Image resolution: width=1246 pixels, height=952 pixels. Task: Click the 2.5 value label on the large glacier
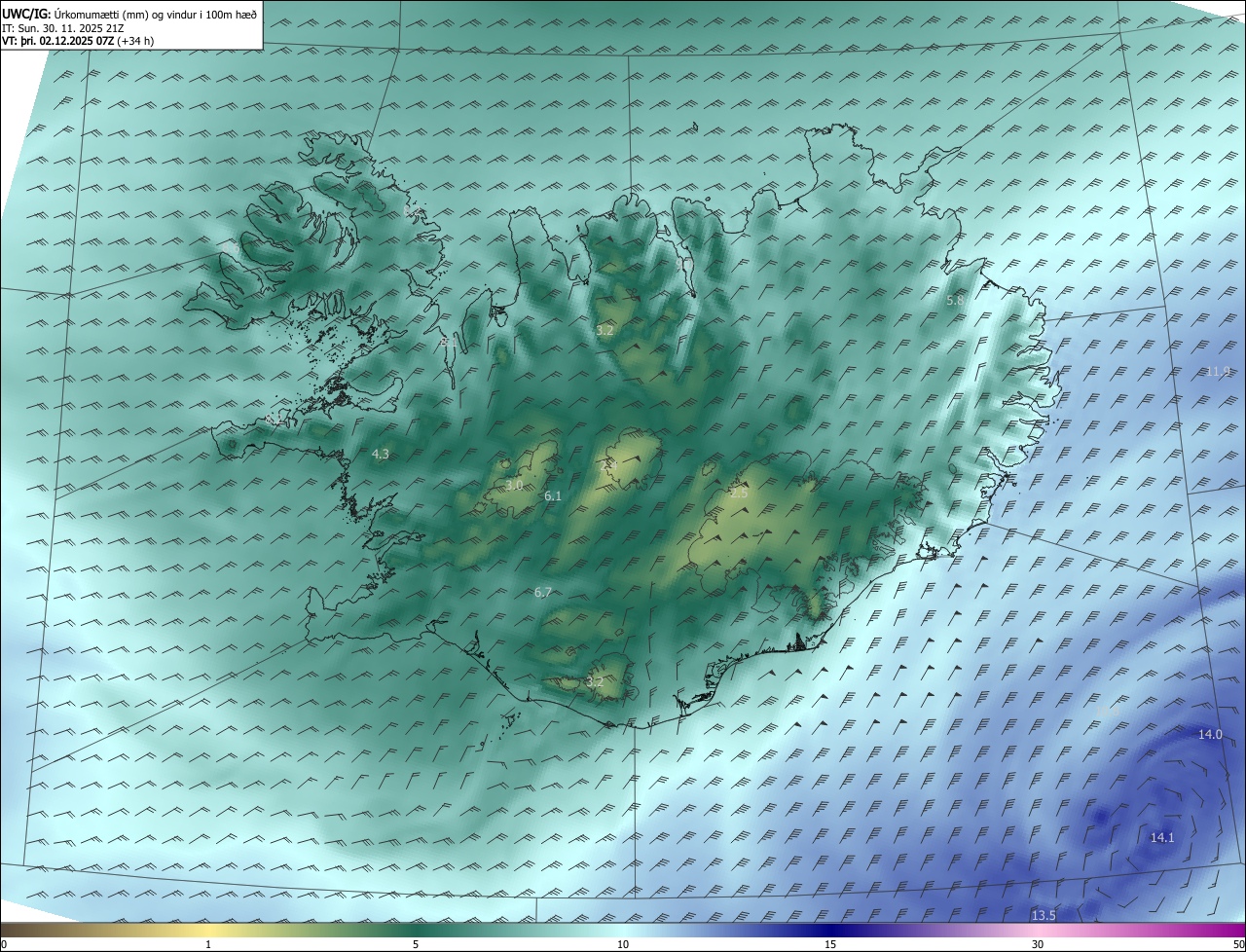pos(739,494)
